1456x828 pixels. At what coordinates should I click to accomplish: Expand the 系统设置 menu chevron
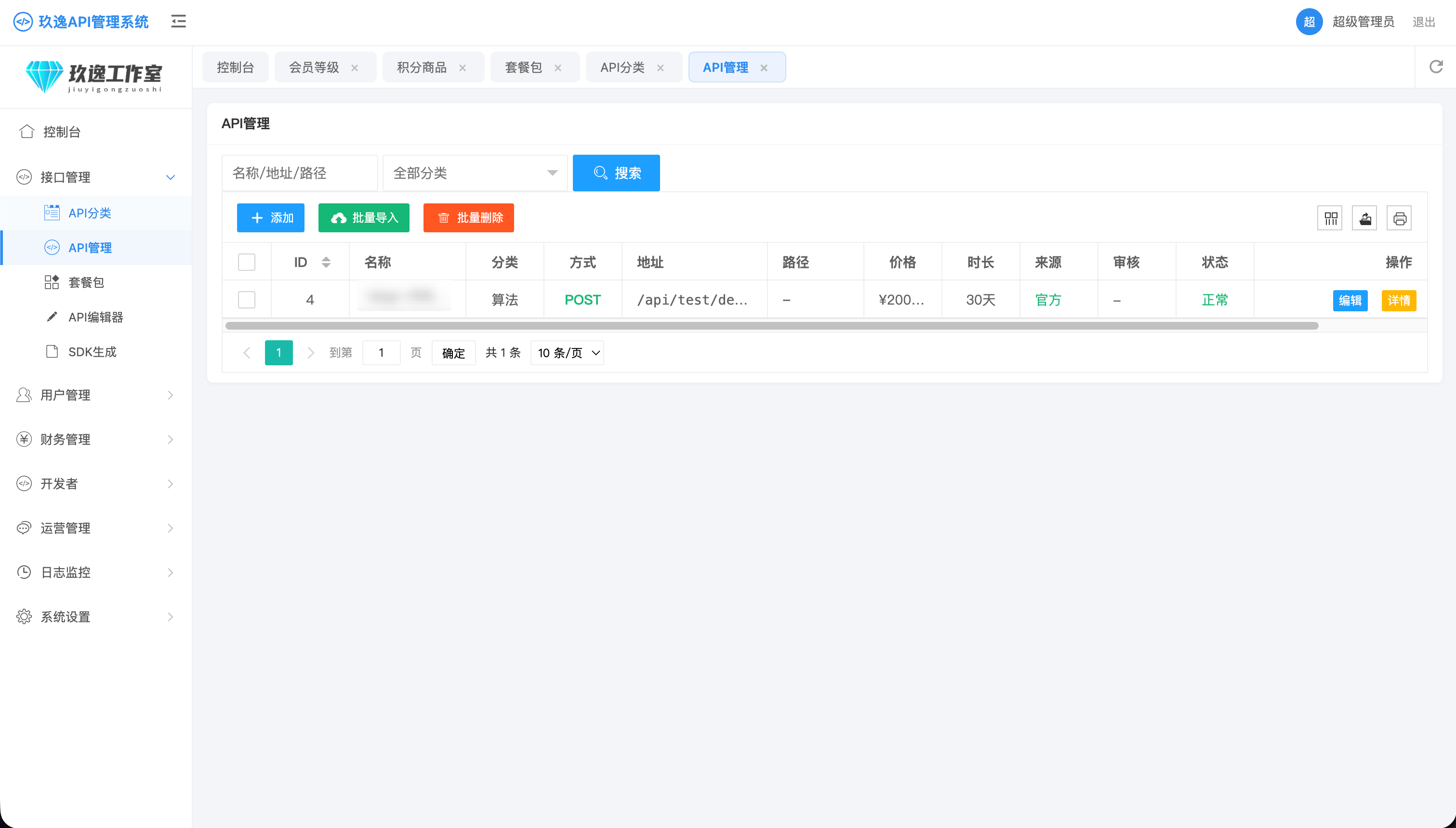[x=170, y=616]
